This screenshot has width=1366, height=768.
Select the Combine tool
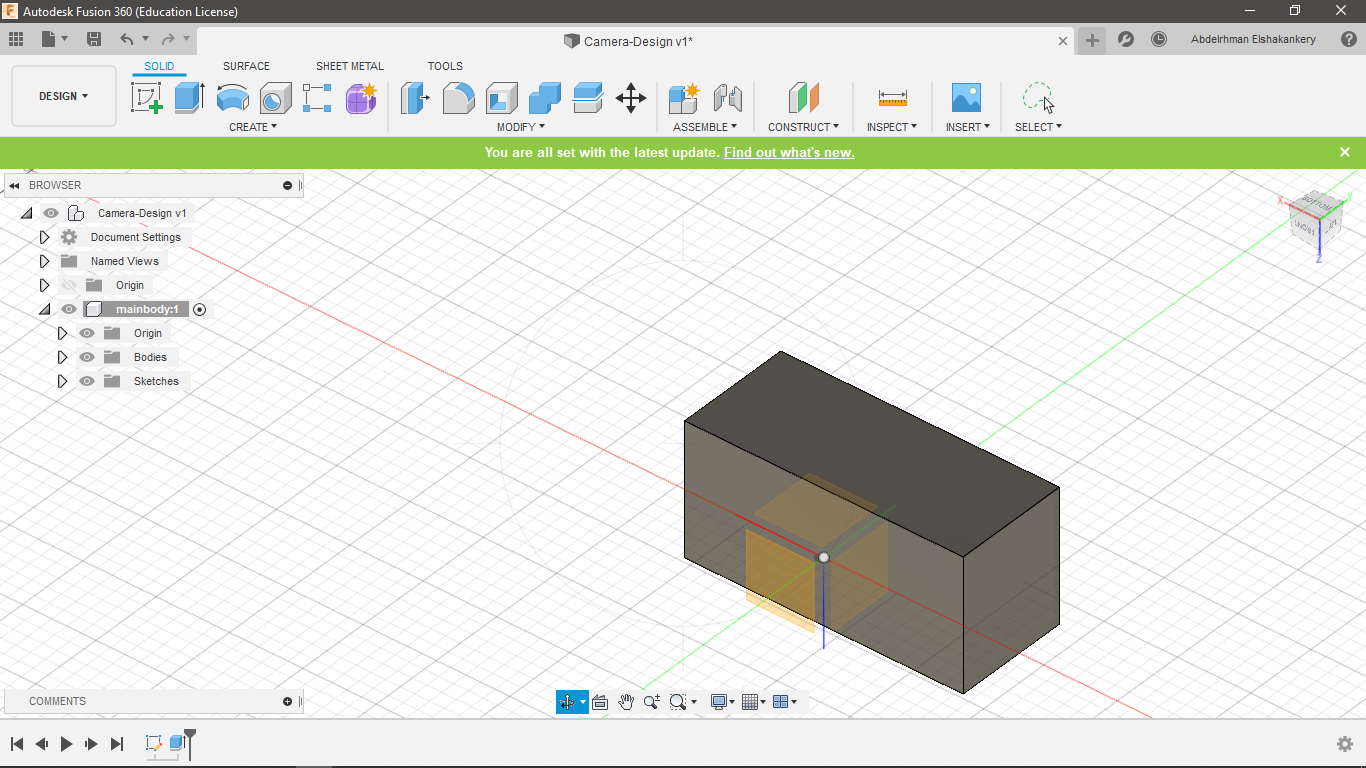pyautogui.click(x=545, y=98)
